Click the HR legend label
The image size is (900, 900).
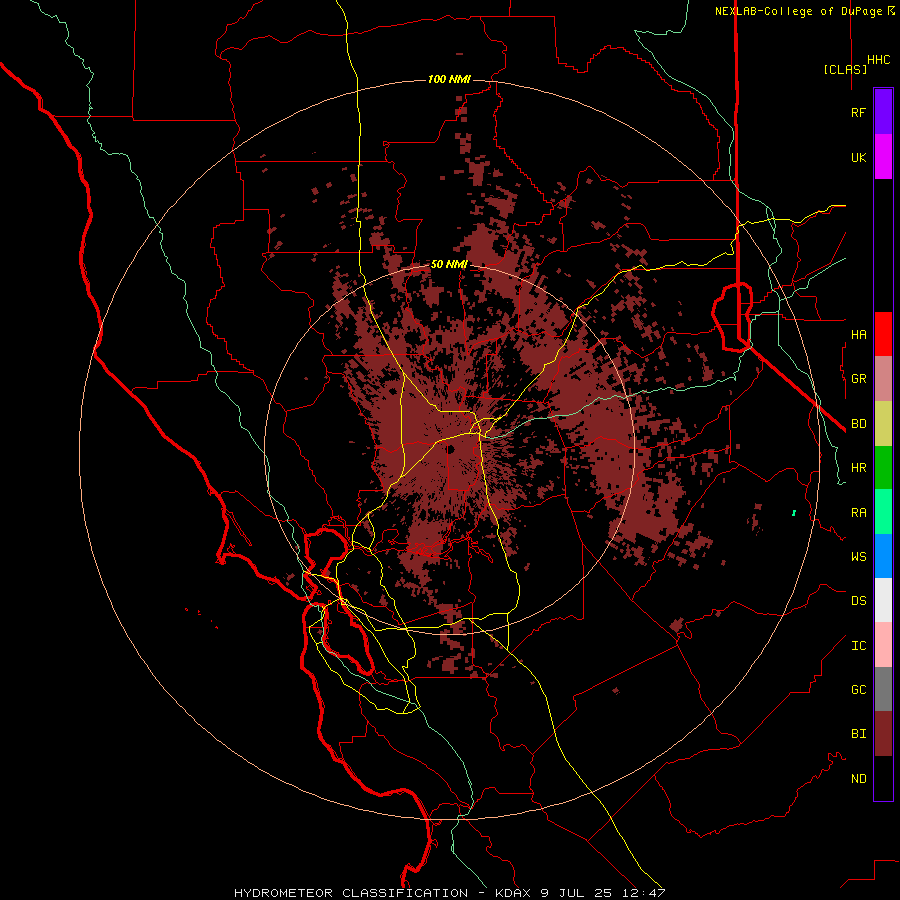(x=858, y=468)
